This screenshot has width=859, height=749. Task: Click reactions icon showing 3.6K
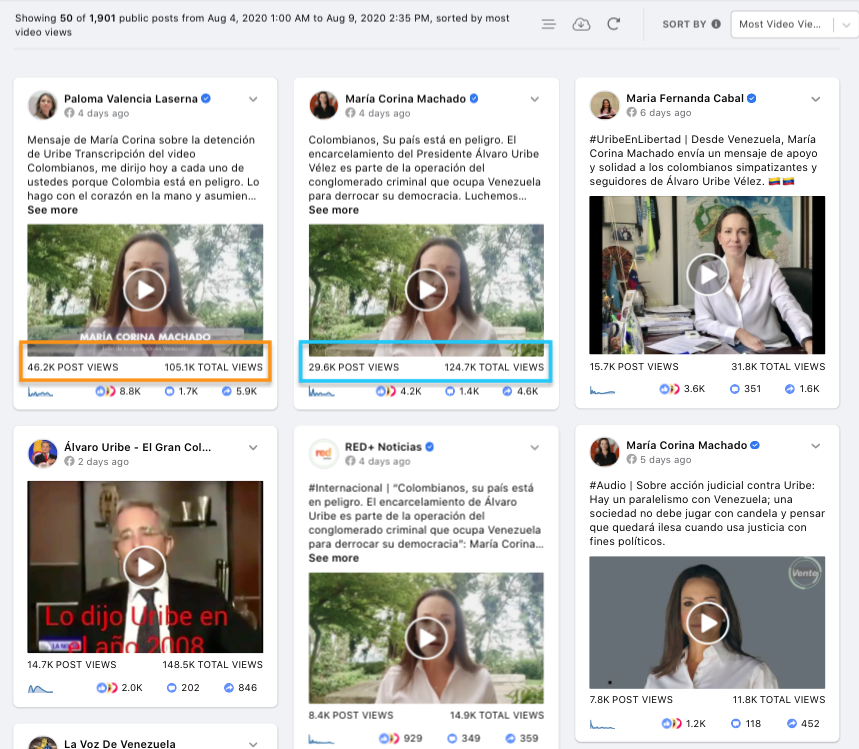[x=669, y=388]
